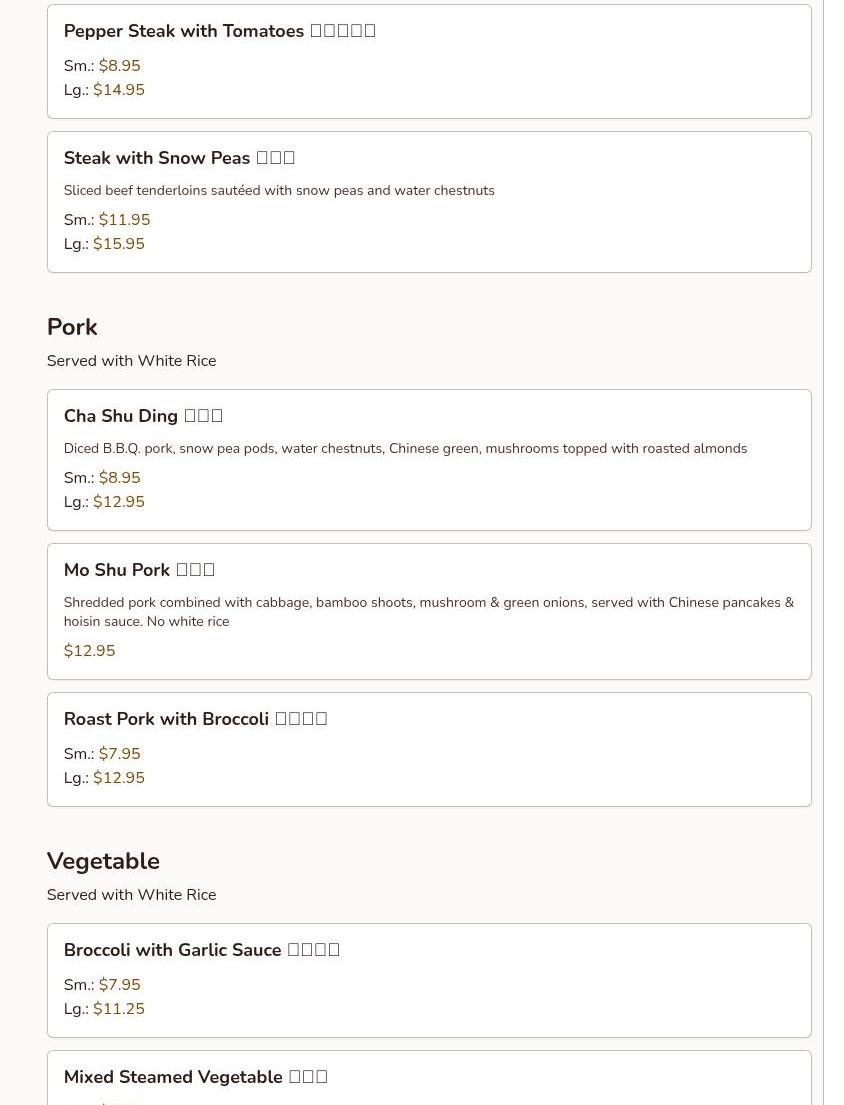Choose the $15.95 large Steak Snow Peas price
The width and height of the screenshot is (844, 1105).
(x=119, y=244)
